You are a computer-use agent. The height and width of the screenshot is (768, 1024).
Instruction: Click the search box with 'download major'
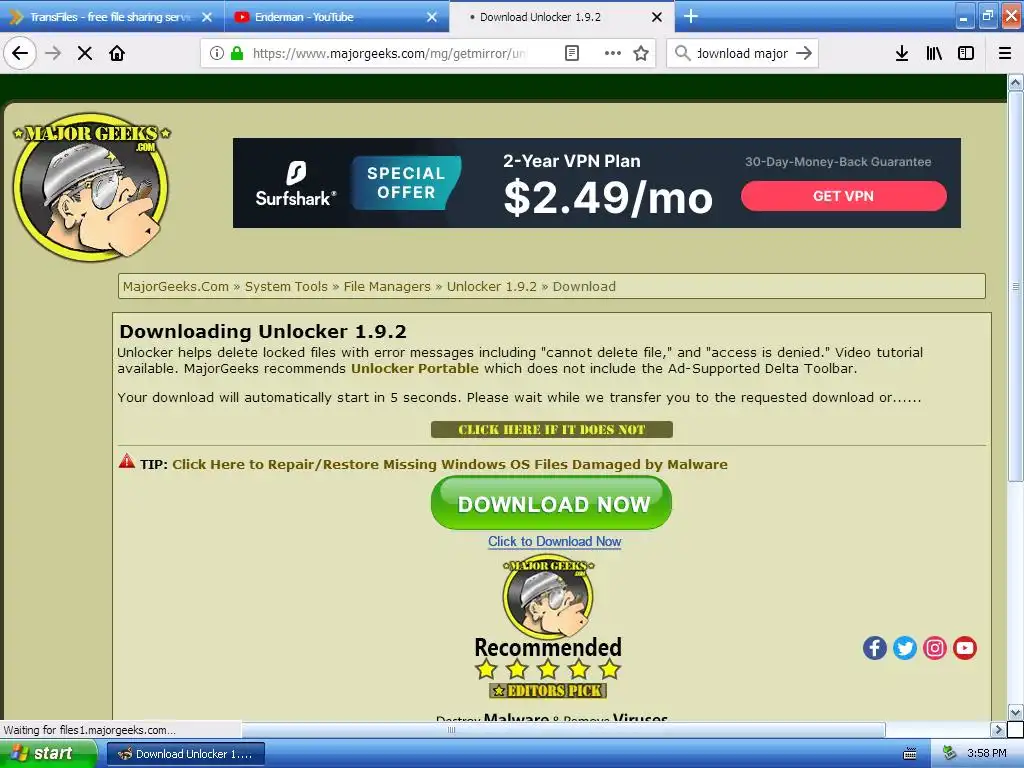(x=742, y=53)
